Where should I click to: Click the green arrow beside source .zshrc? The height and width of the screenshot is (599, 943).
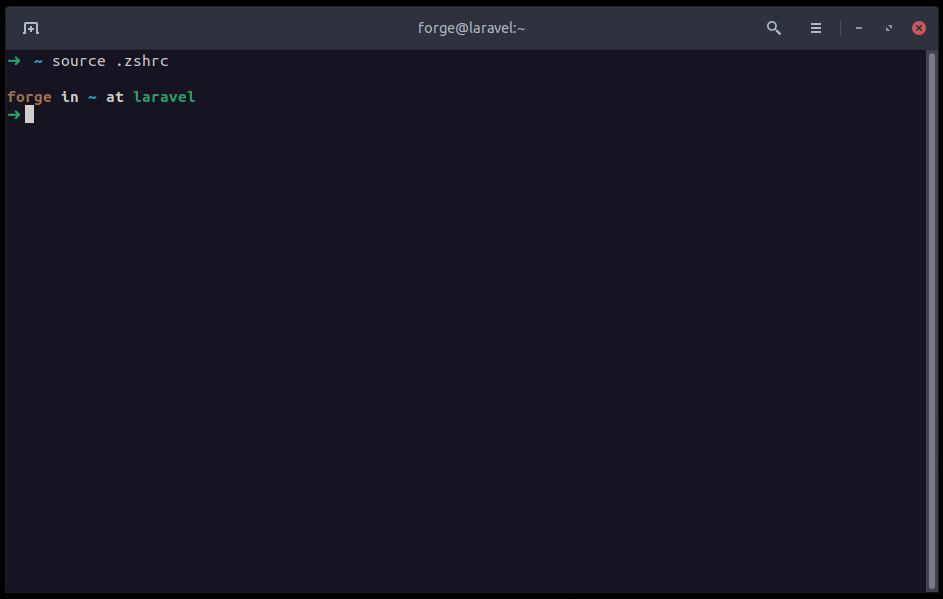pos(14,61)
